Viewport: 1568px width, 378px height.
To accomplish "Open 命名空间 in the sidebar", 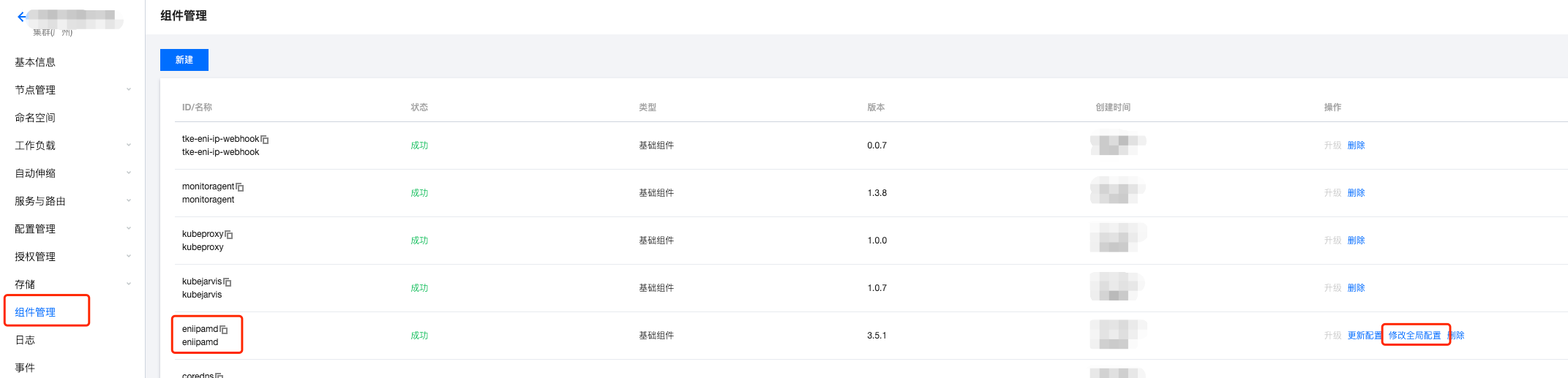I will point(35,118).
